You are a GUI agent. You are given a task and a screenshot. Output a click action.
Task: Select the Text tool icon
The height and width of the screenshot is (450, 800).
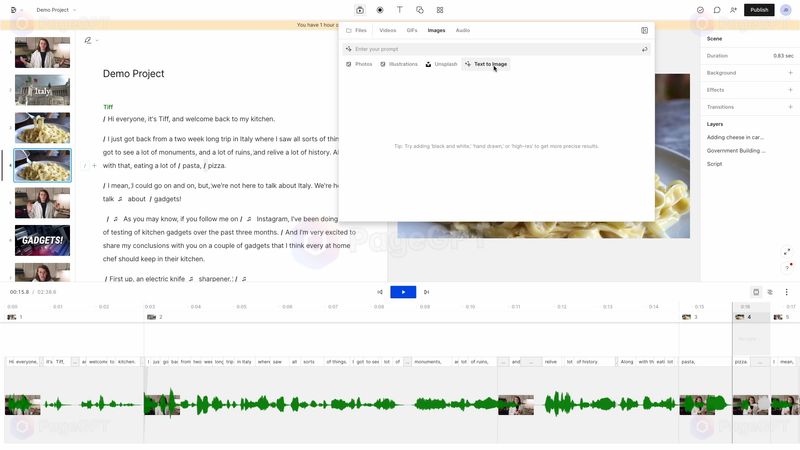(x=399, y=10)
